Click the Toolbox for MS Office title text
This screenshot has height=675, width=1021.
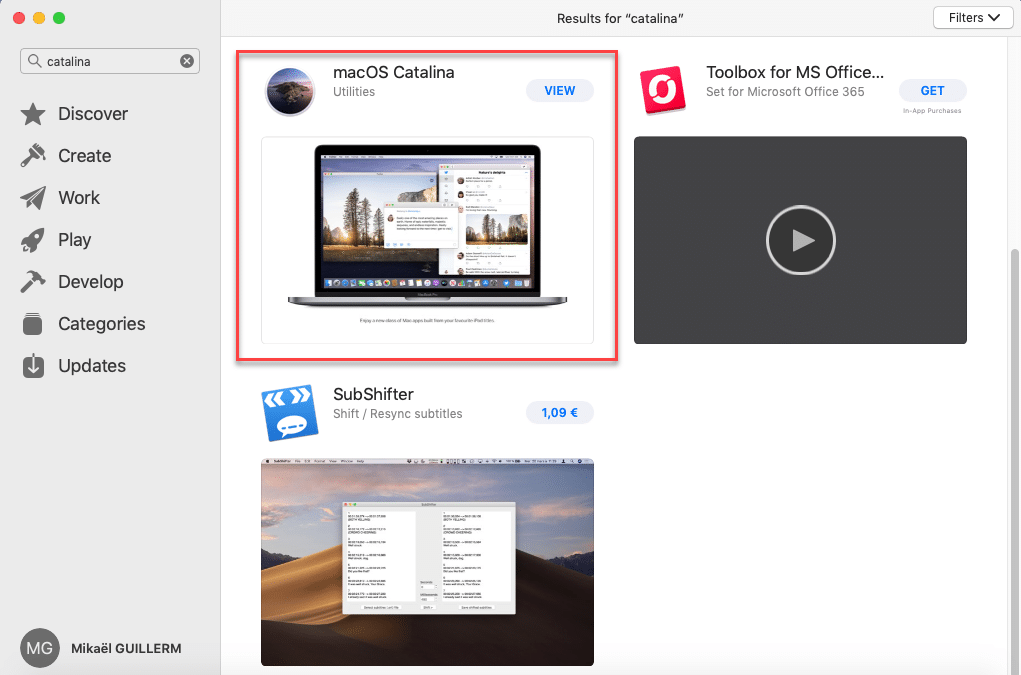[x=795, y=72]
